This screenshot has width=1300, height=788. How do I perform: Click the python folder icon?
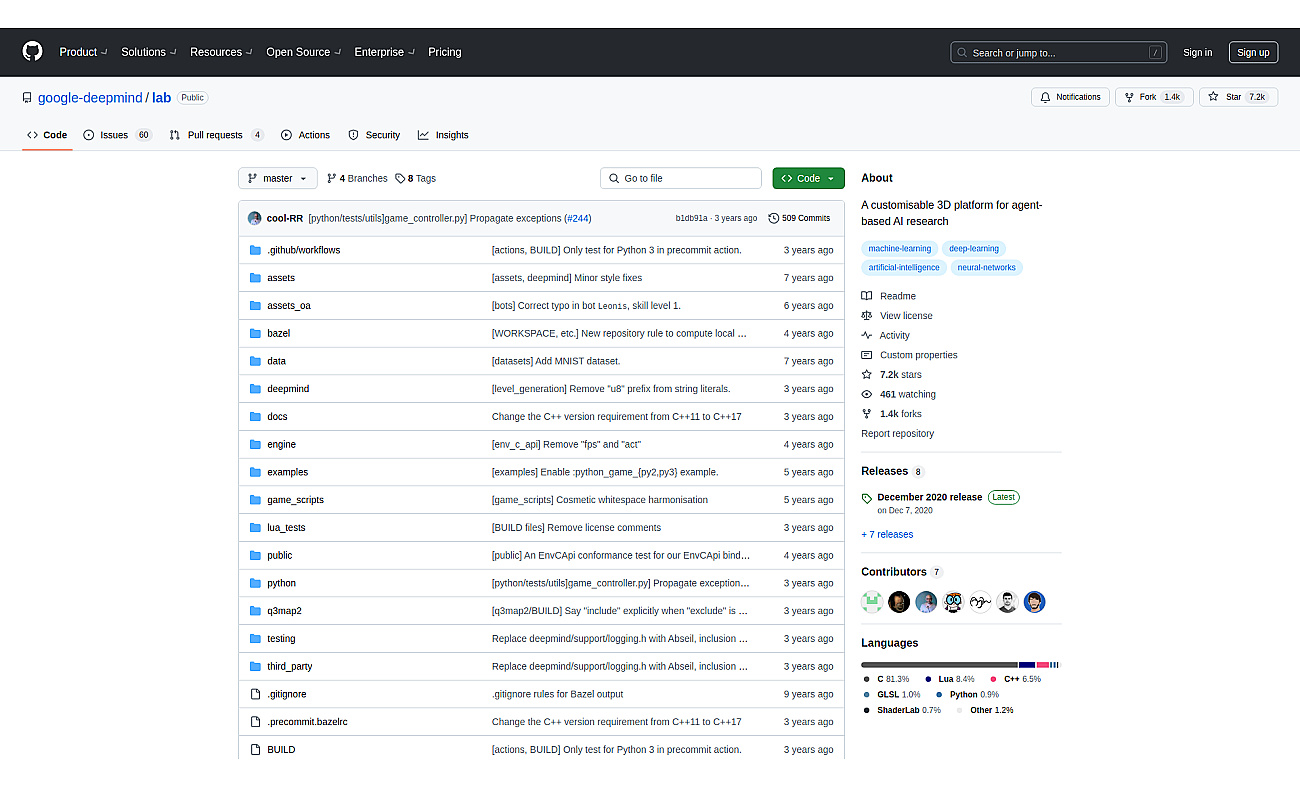256,583
